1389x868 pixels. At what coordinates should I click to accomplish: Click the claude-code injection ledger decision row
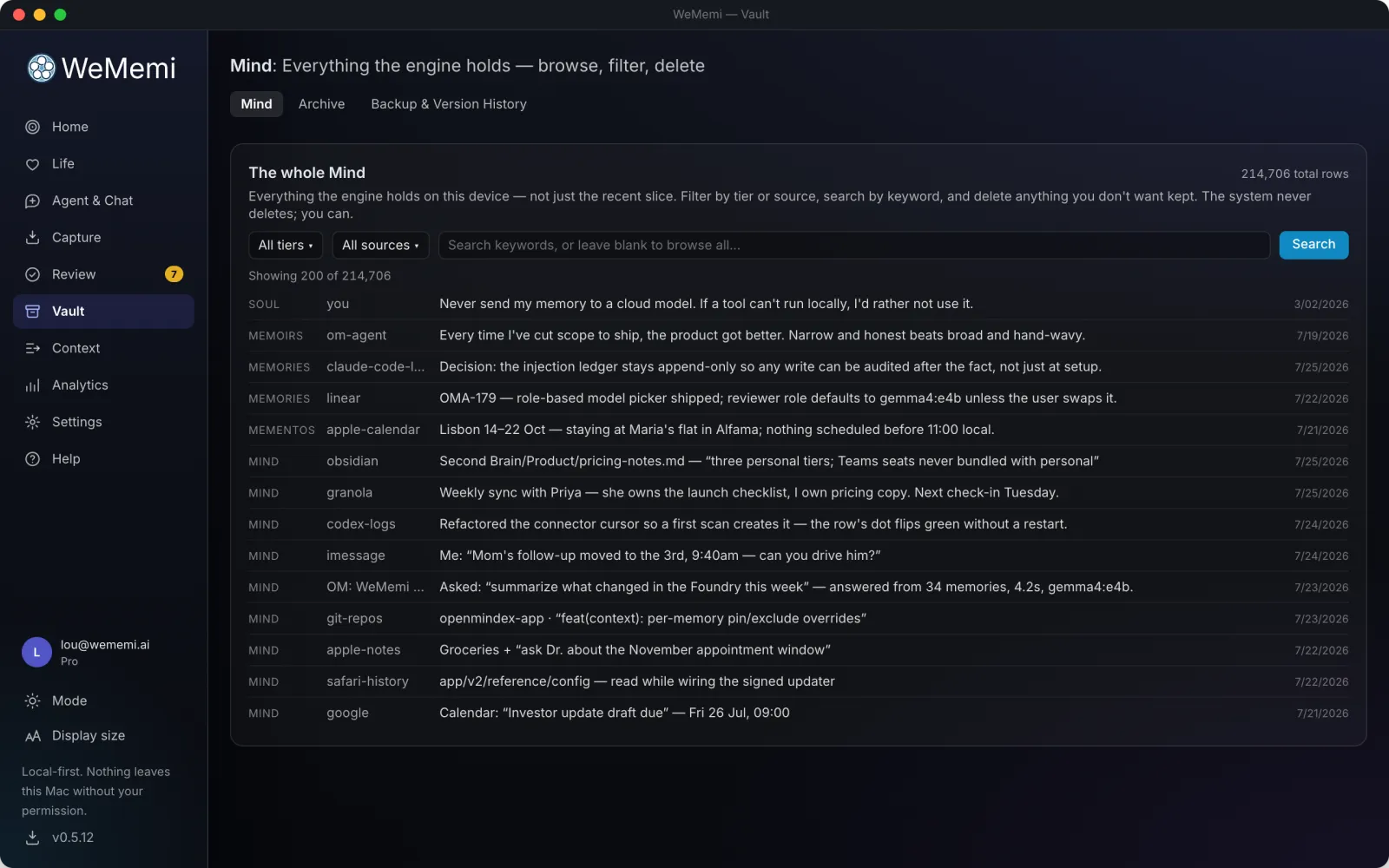click(x=798, y=367)
